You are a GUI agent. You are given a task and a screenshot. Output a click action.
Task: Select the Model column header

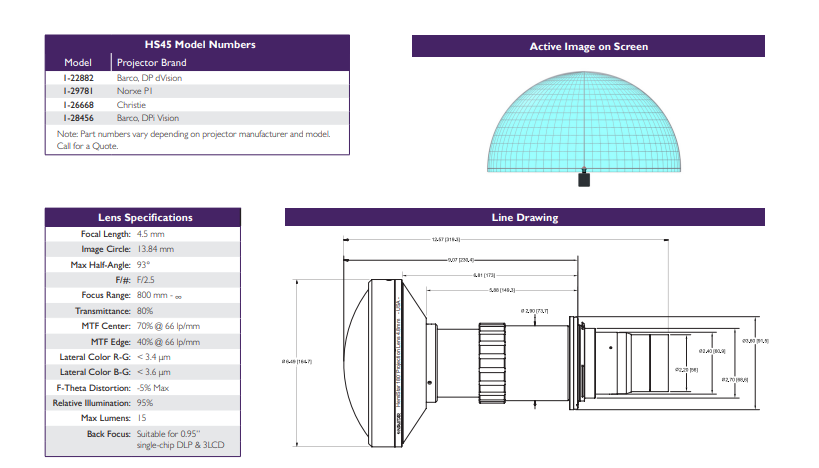tap(78, 63)
